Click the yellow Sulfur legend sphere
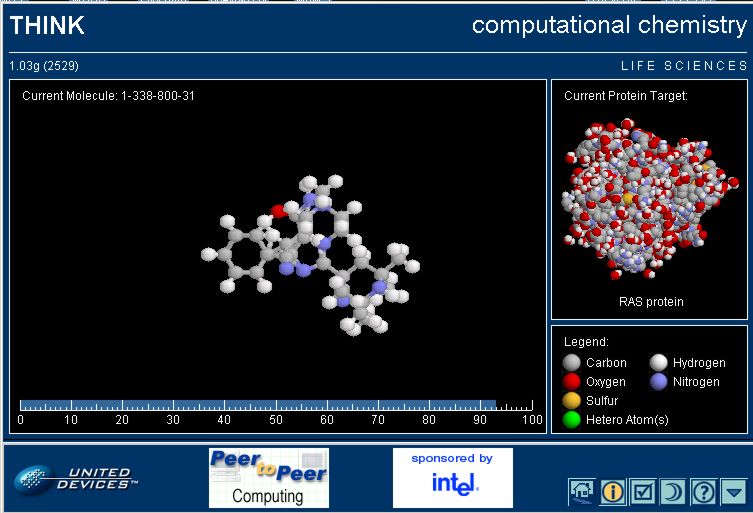Viewport: 753px width, 513px height. point(571,400)
